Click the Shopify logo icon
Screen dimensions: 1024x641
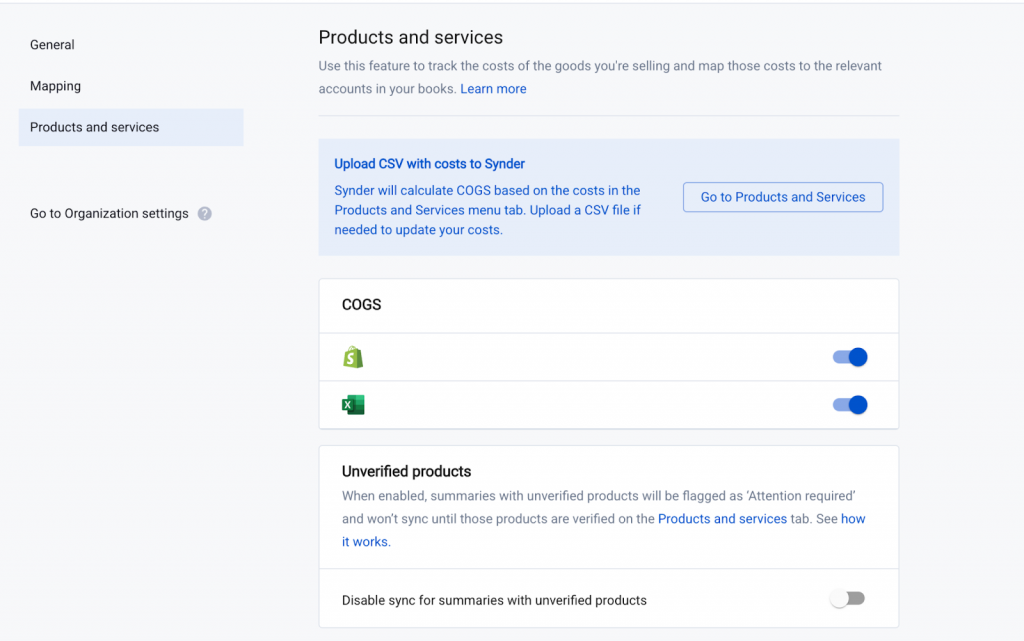pos(352,357)
